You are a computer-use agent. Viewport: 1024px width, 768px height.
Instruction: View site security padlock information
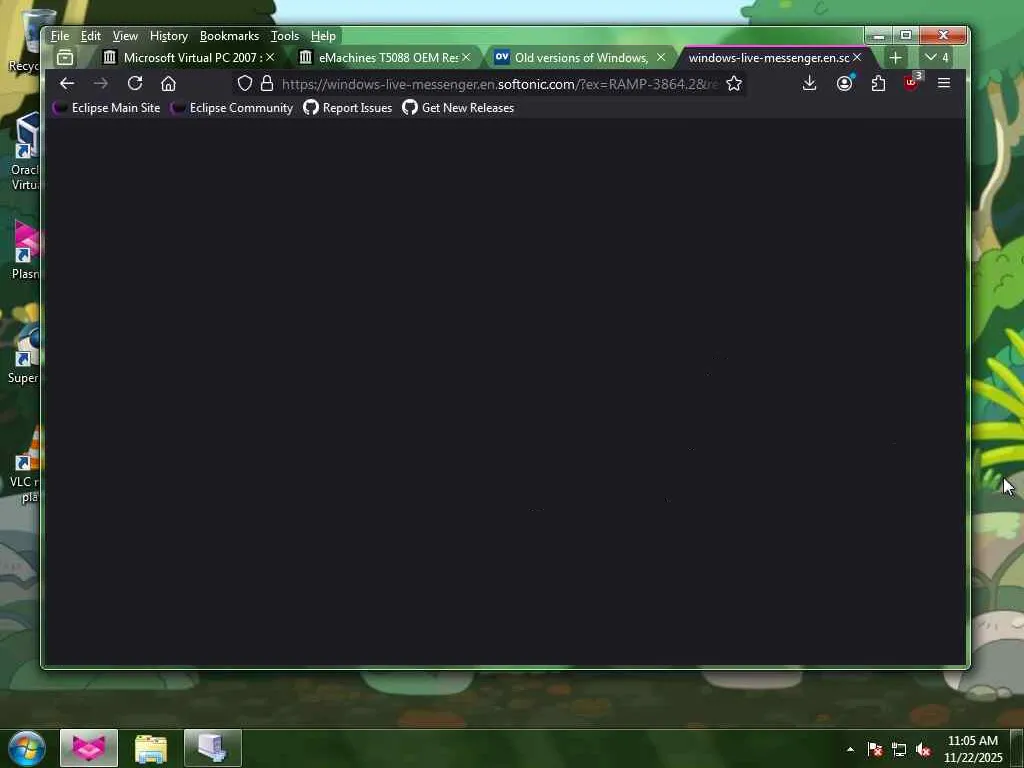266,84
